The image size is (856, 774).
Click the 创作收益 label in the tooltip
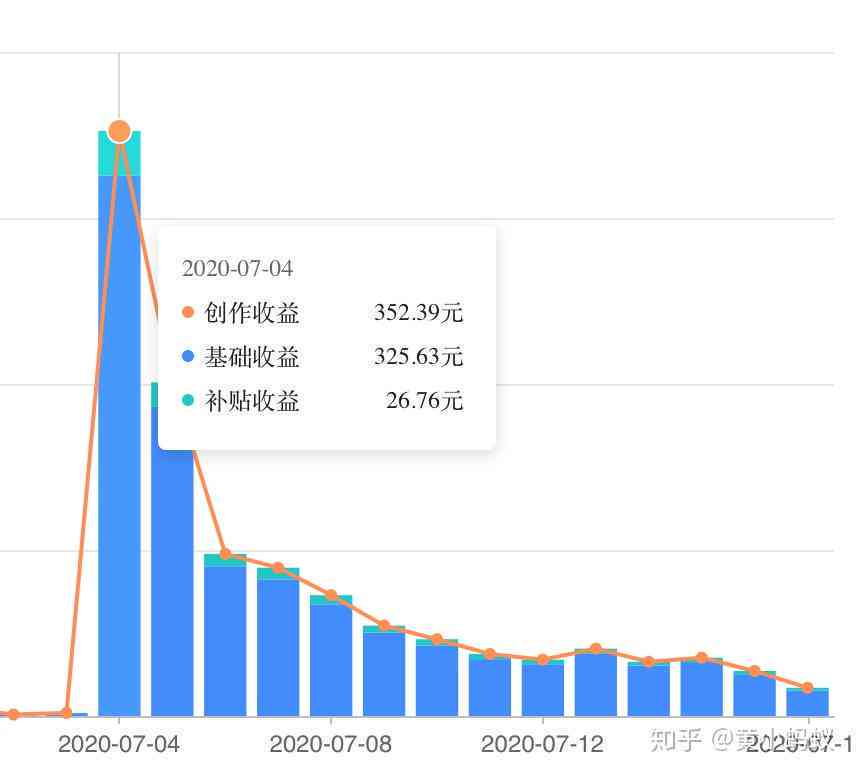click(252, 313)
